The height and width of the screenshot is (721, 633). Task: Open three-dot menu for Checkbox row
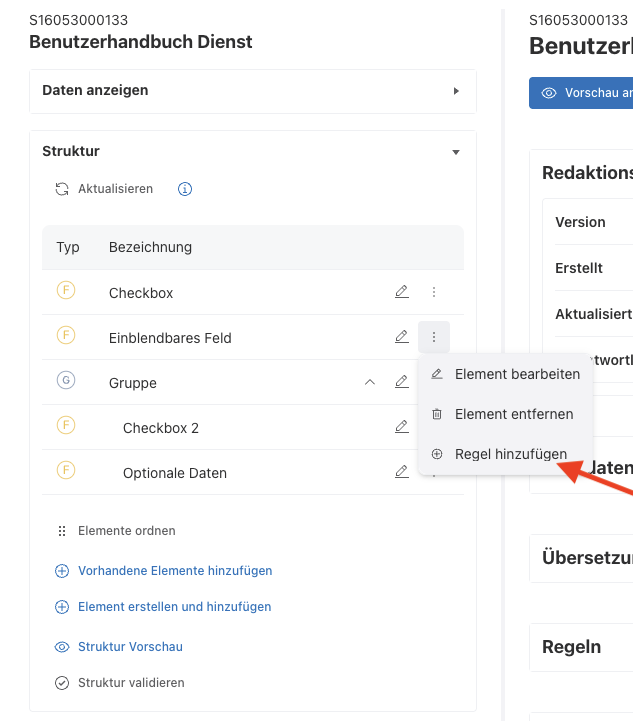pos(434,292)
